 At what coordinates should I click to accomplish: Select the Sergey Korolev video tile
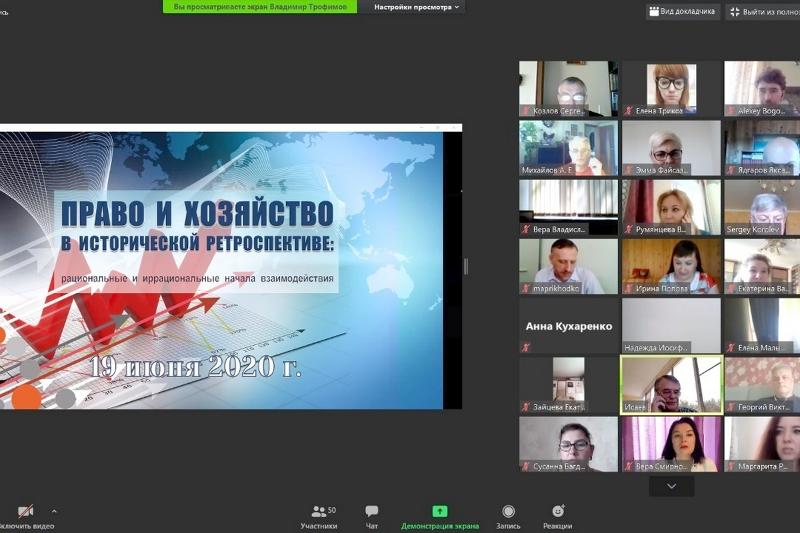(761, 207)
